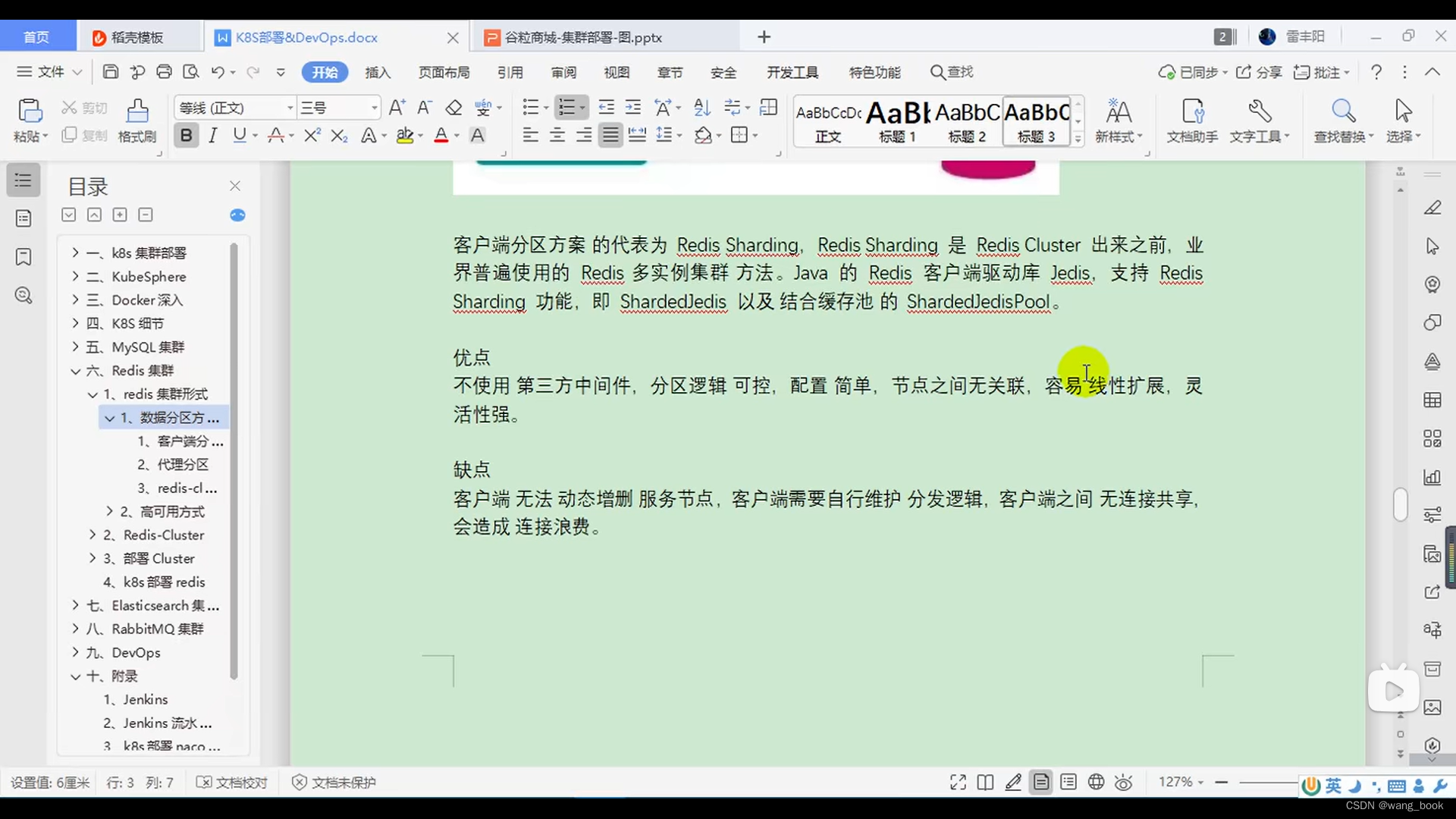
Task: Click the Undo arrow icon
Action: point(218,72)
